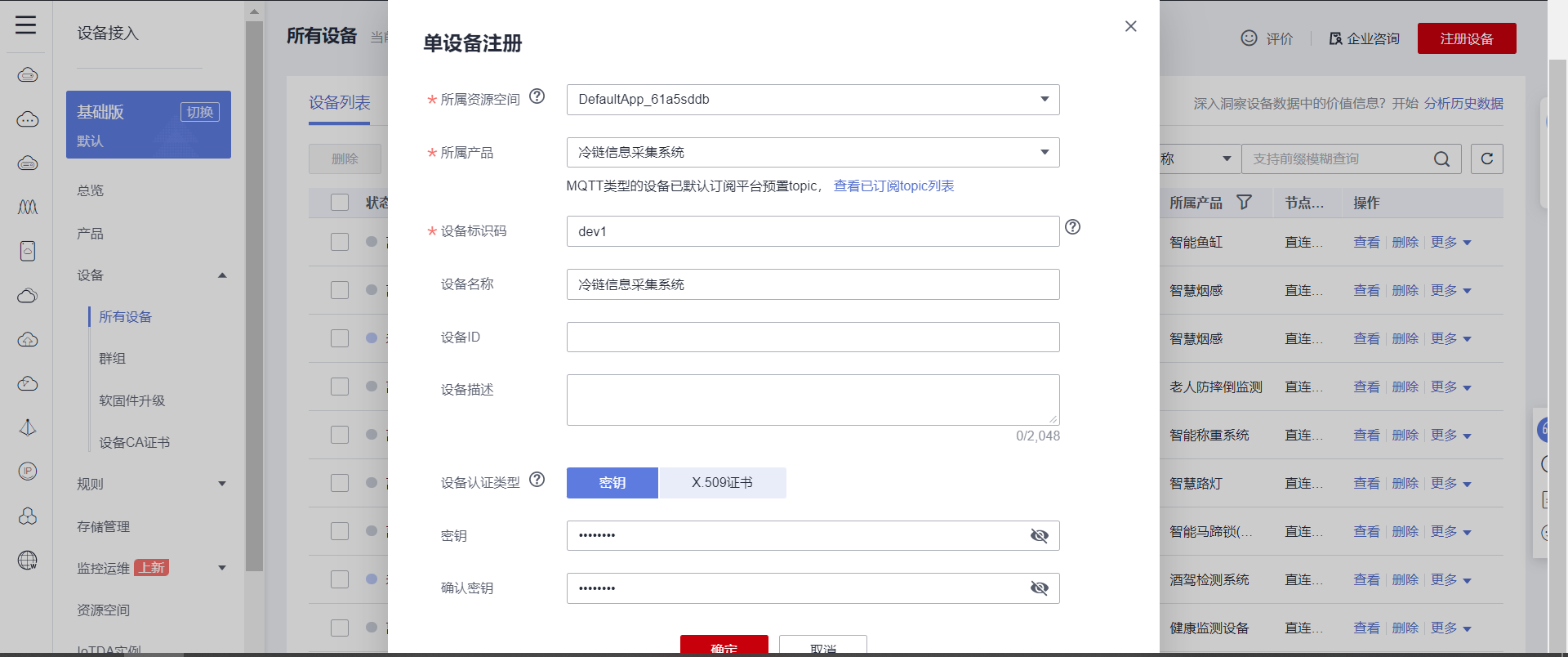This screenshot has width=1568, height=657.
Task: Select X.509证书 authentication type
Action: [x=722, y=483]
